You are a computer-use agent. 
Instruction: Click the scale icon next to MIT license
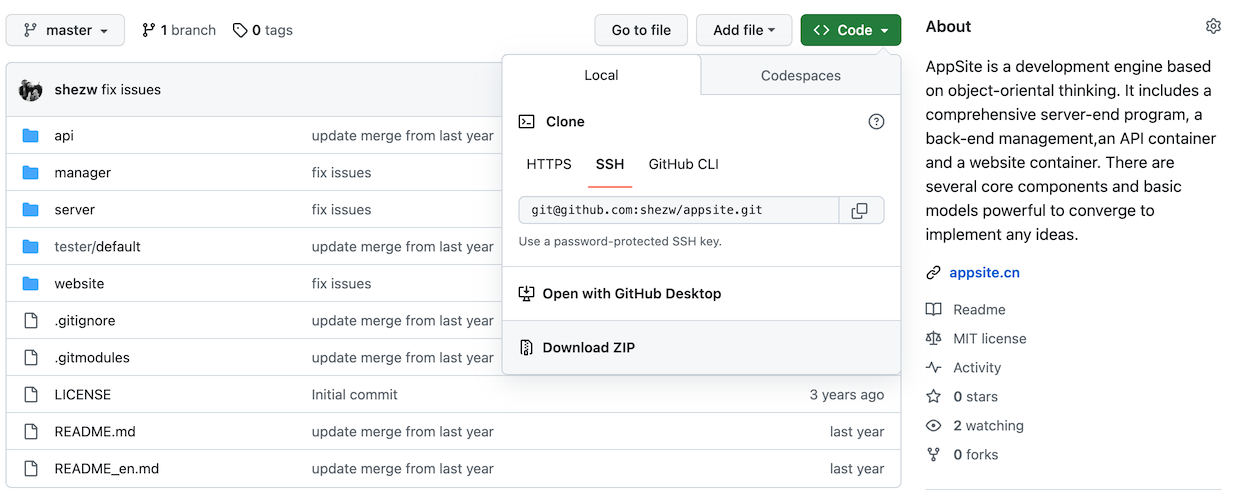click(933, 339)
